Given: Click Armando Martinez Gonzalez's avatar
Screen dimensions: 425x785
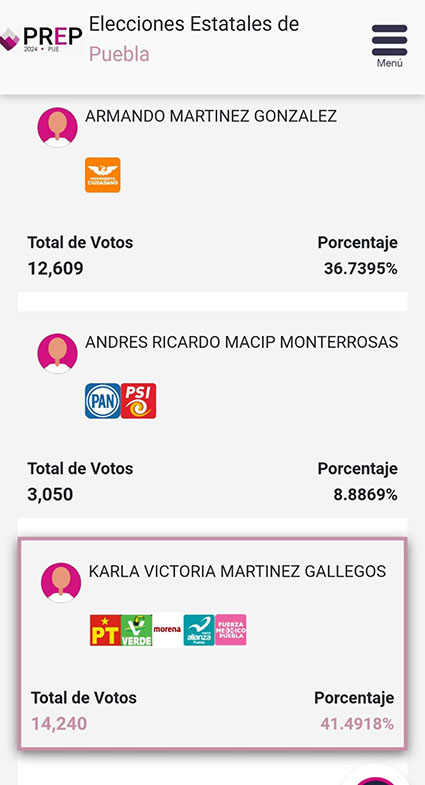Looking at the screenshot, I should [58, 127].
